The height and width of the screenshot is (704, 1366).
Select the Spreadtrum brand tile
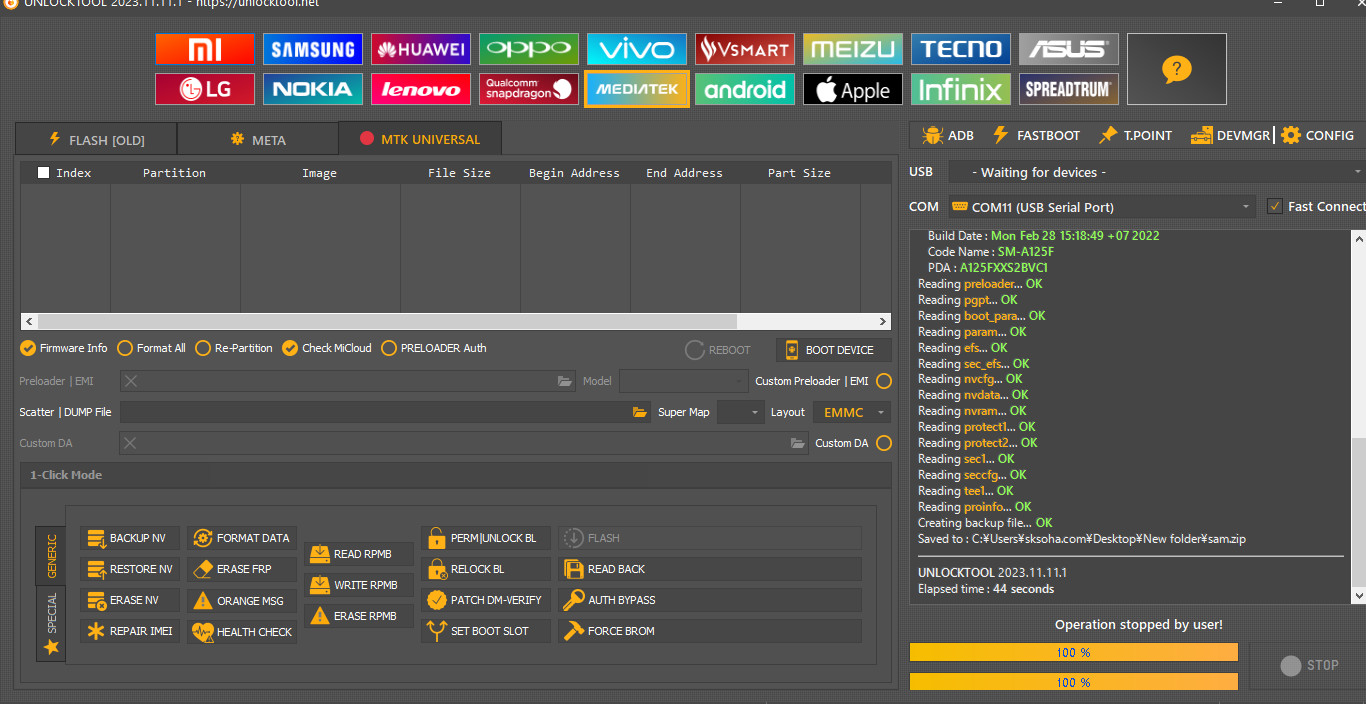pos(1068,89)
